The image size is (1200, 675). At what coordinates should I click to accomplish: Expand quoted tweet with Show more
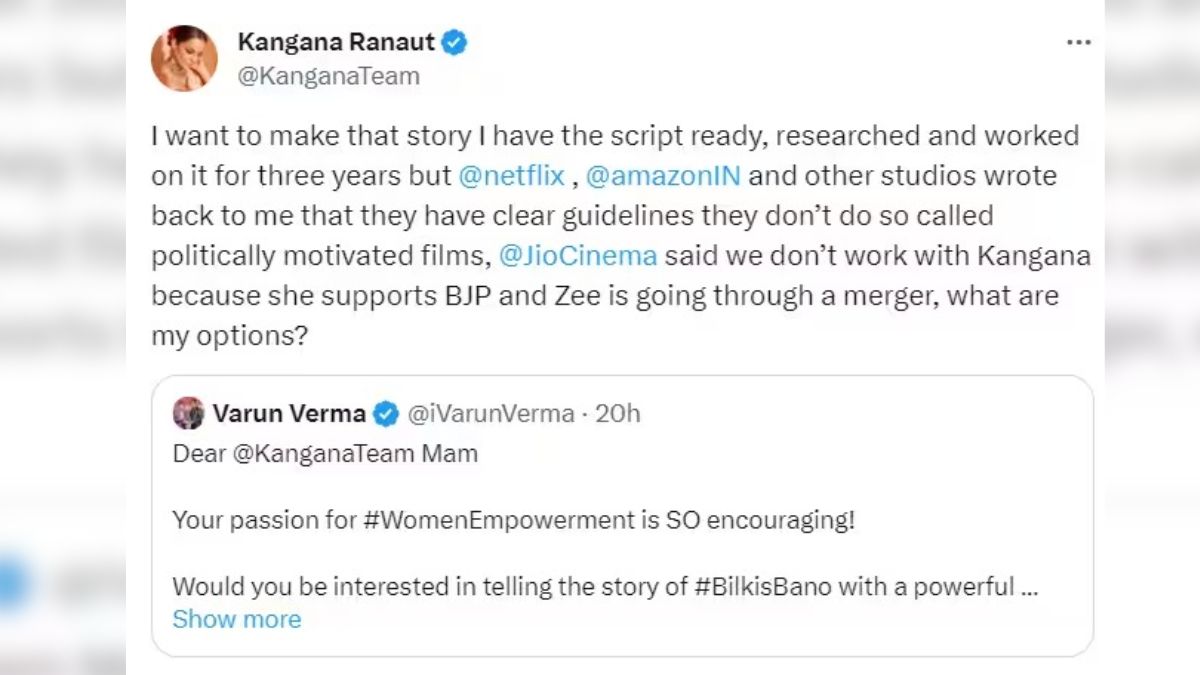point(236,619)
